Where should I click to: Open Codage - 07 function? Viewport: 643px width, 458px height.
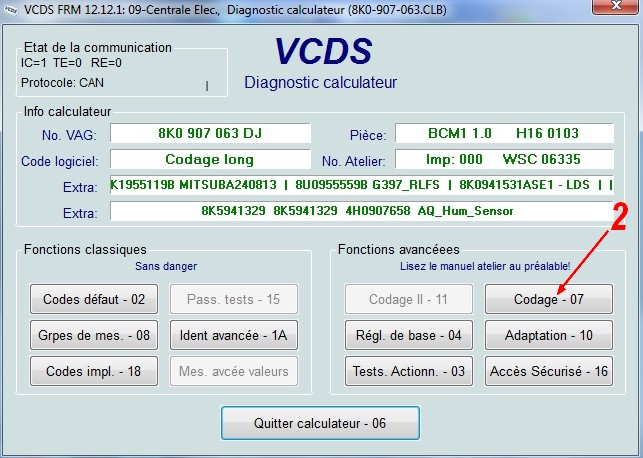[549, 298]
